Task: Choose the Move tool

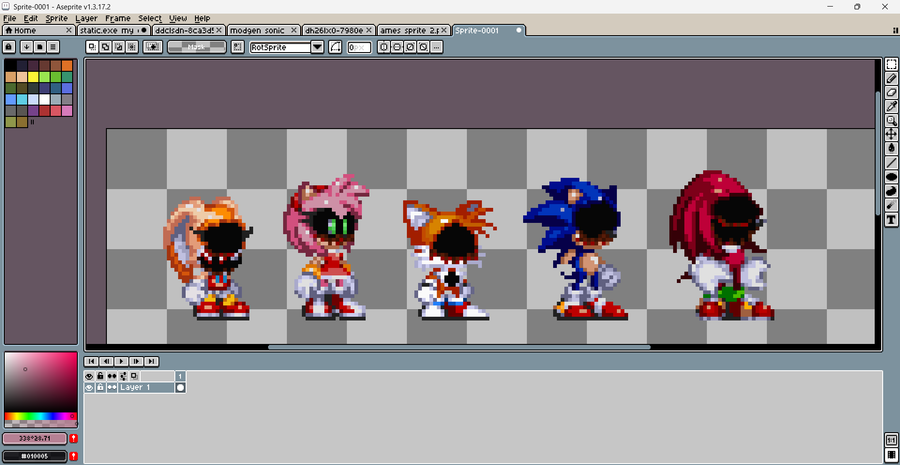Action: tap(891, 134)
